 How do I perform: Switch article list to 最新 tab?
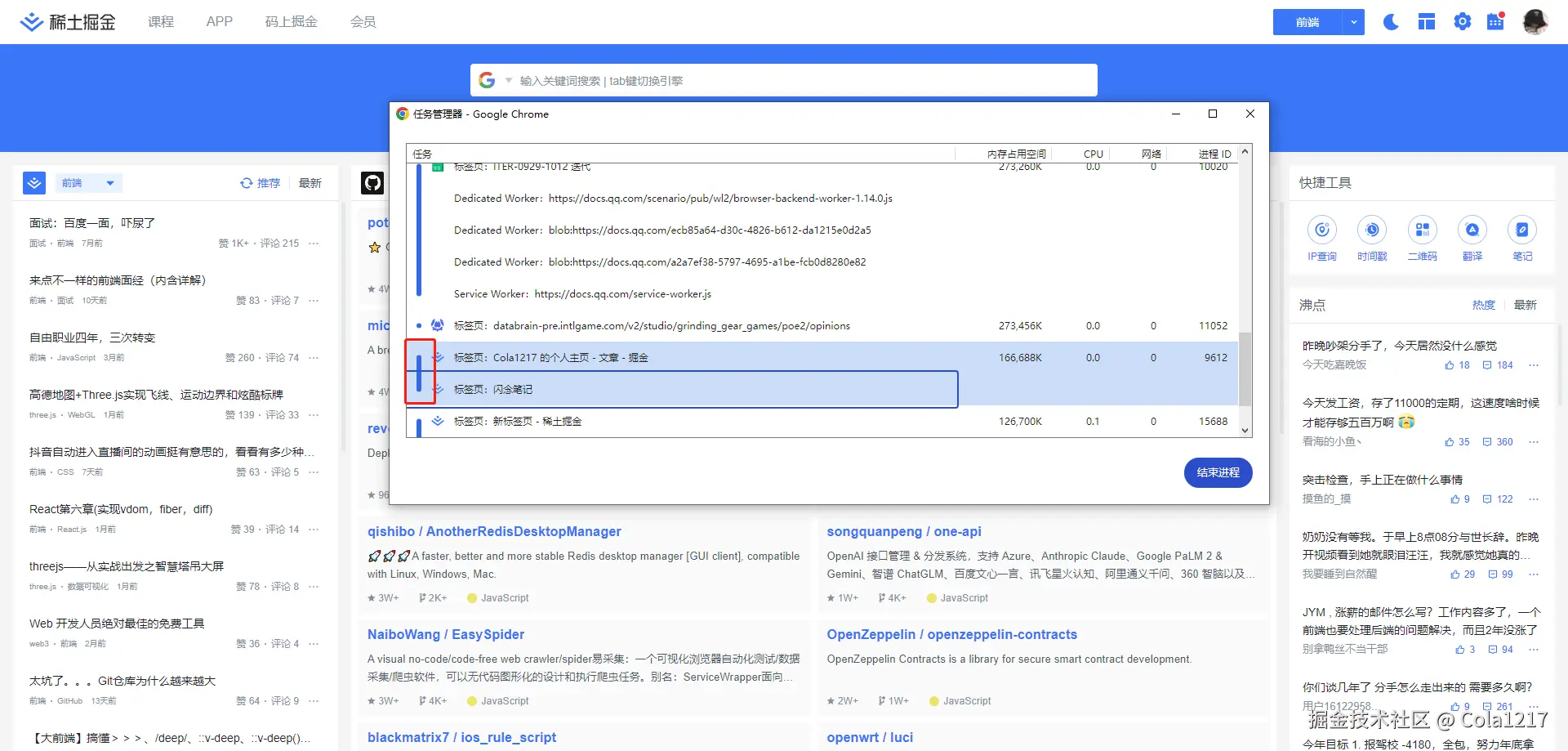(310, 183)
